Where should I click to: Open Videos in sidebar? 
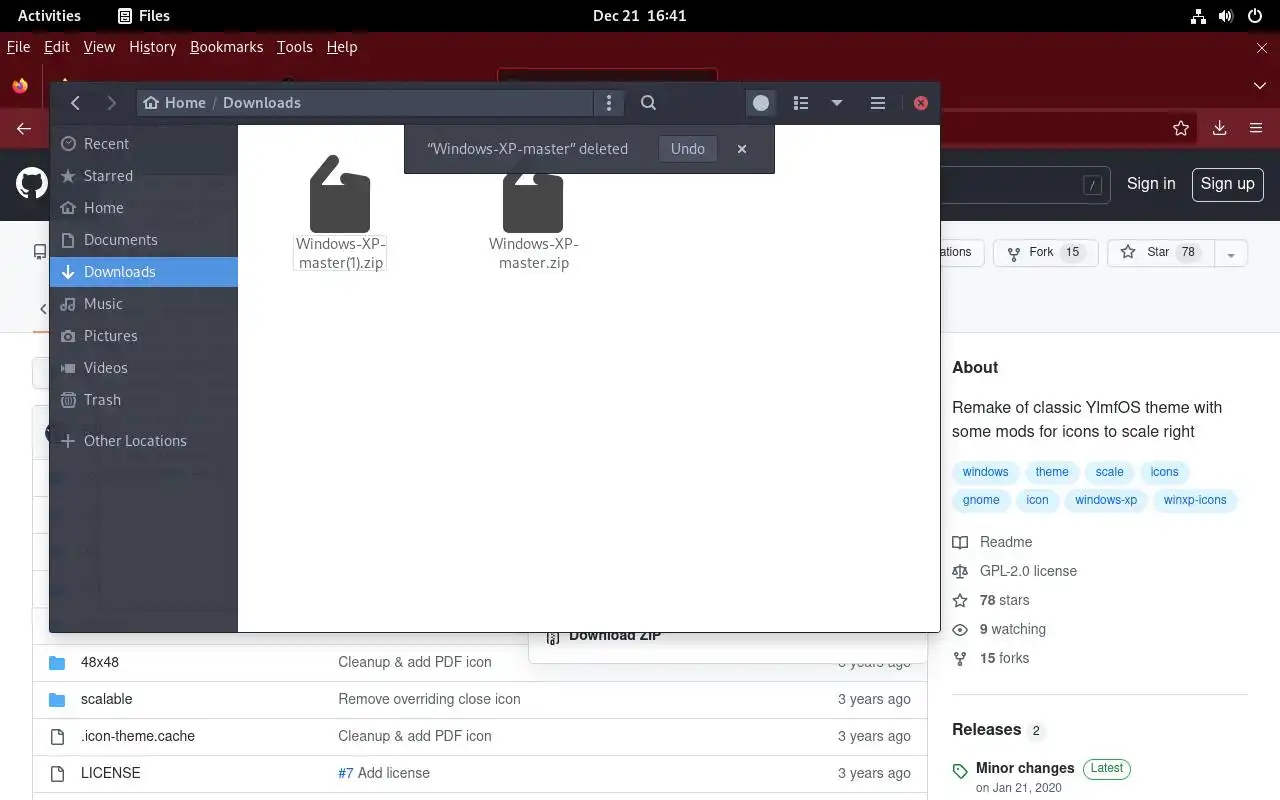[144, 368]
